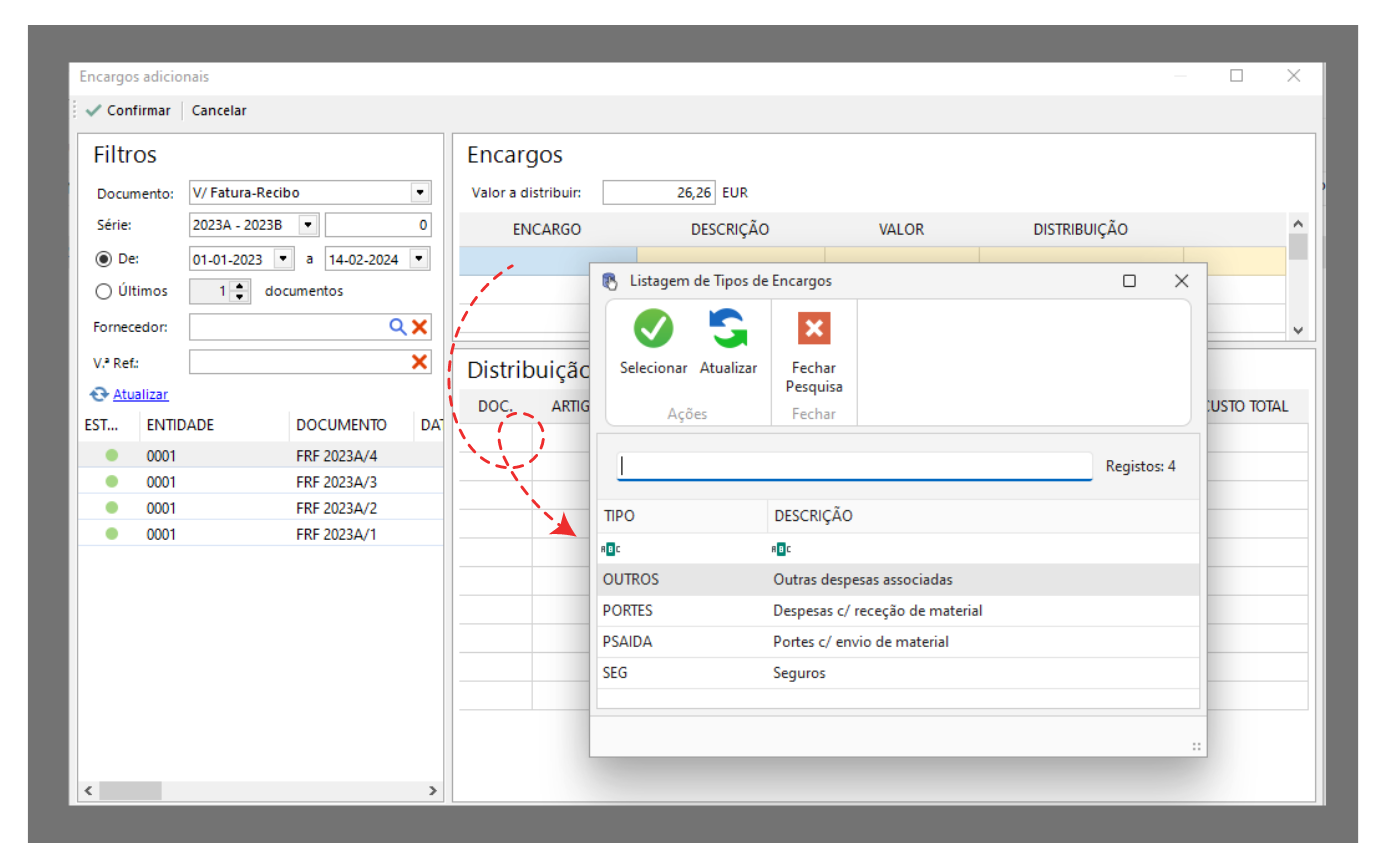Open the Documento dropdown
Viewport: 1381px width, 856px height.
pos(420,193)
